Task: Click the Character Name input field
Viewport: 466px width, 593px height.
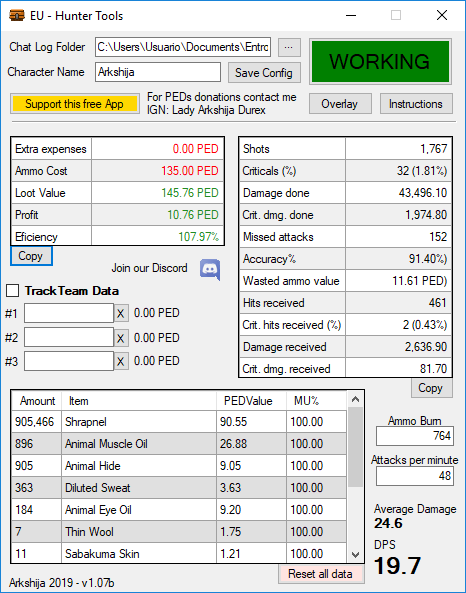Action: point(158,72)
